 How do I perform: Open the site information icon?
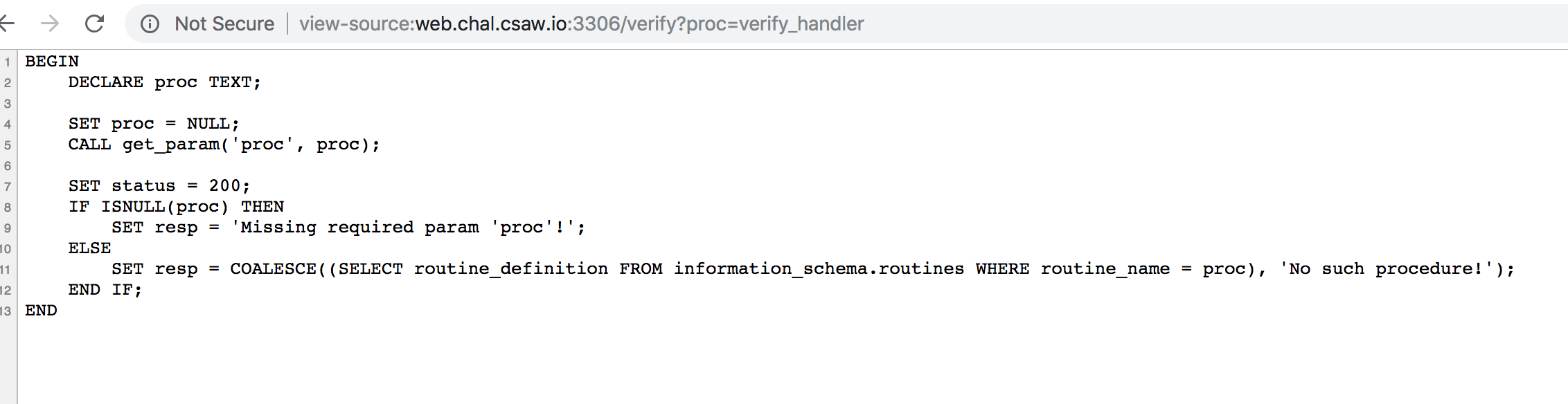150,24
